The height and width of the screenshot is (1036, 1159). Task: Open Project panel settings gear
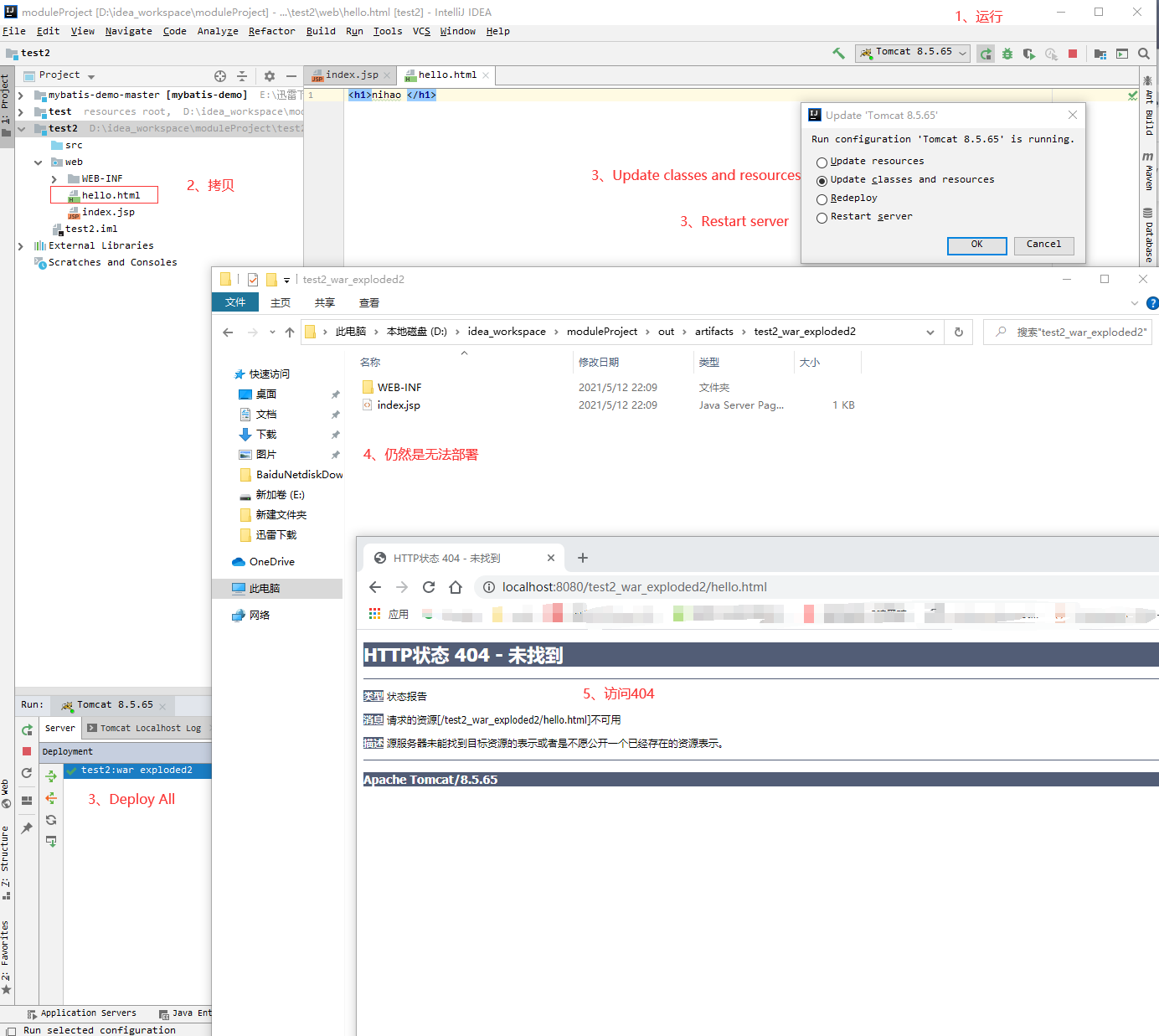pyautogui.click(x=270, y=75)
